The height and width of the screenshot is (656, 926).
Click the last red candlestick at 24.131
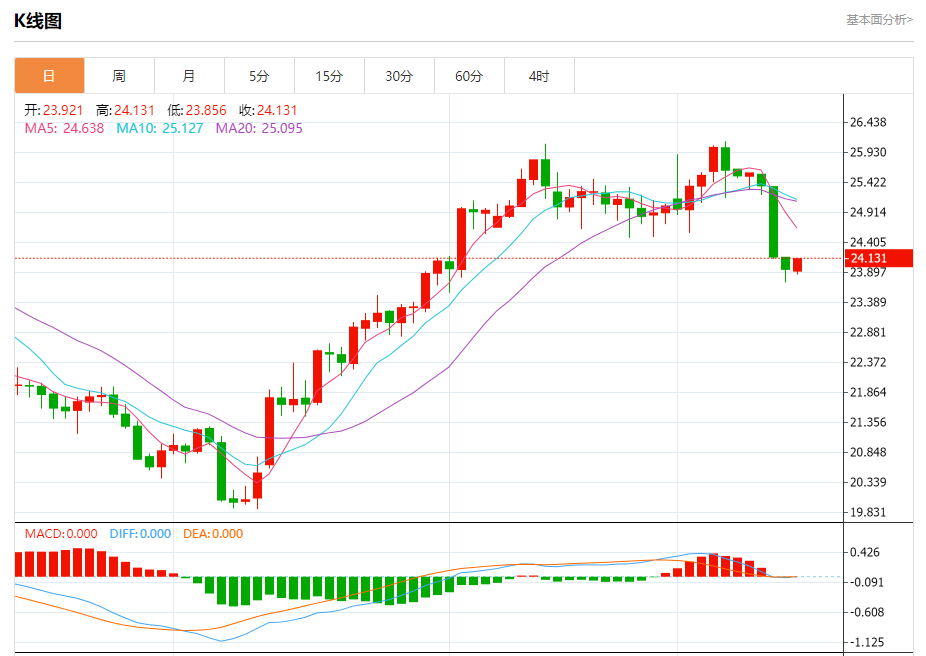[x=797, y=265]
